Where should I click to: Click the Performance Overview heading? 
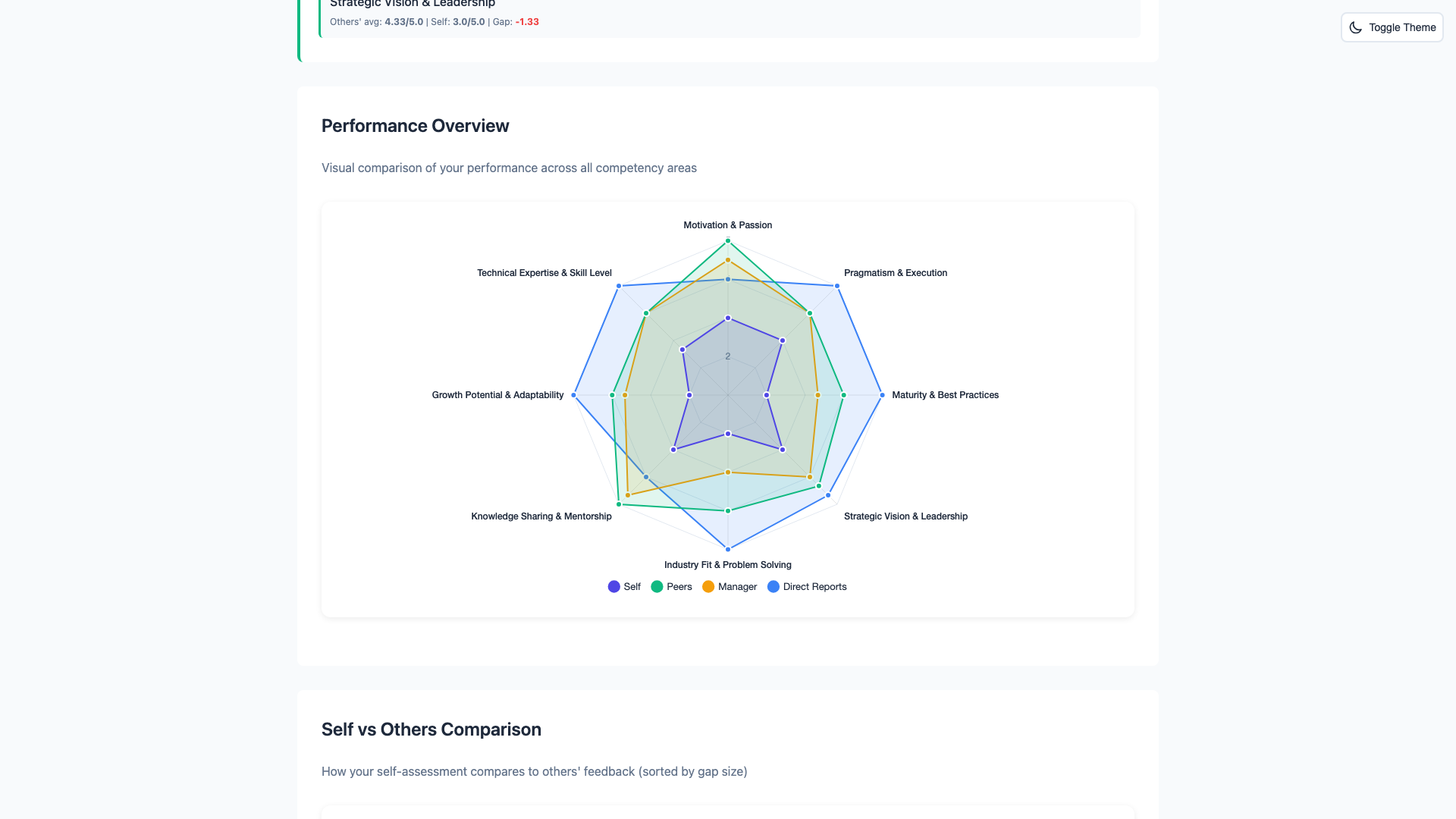[x=415, y=126]
